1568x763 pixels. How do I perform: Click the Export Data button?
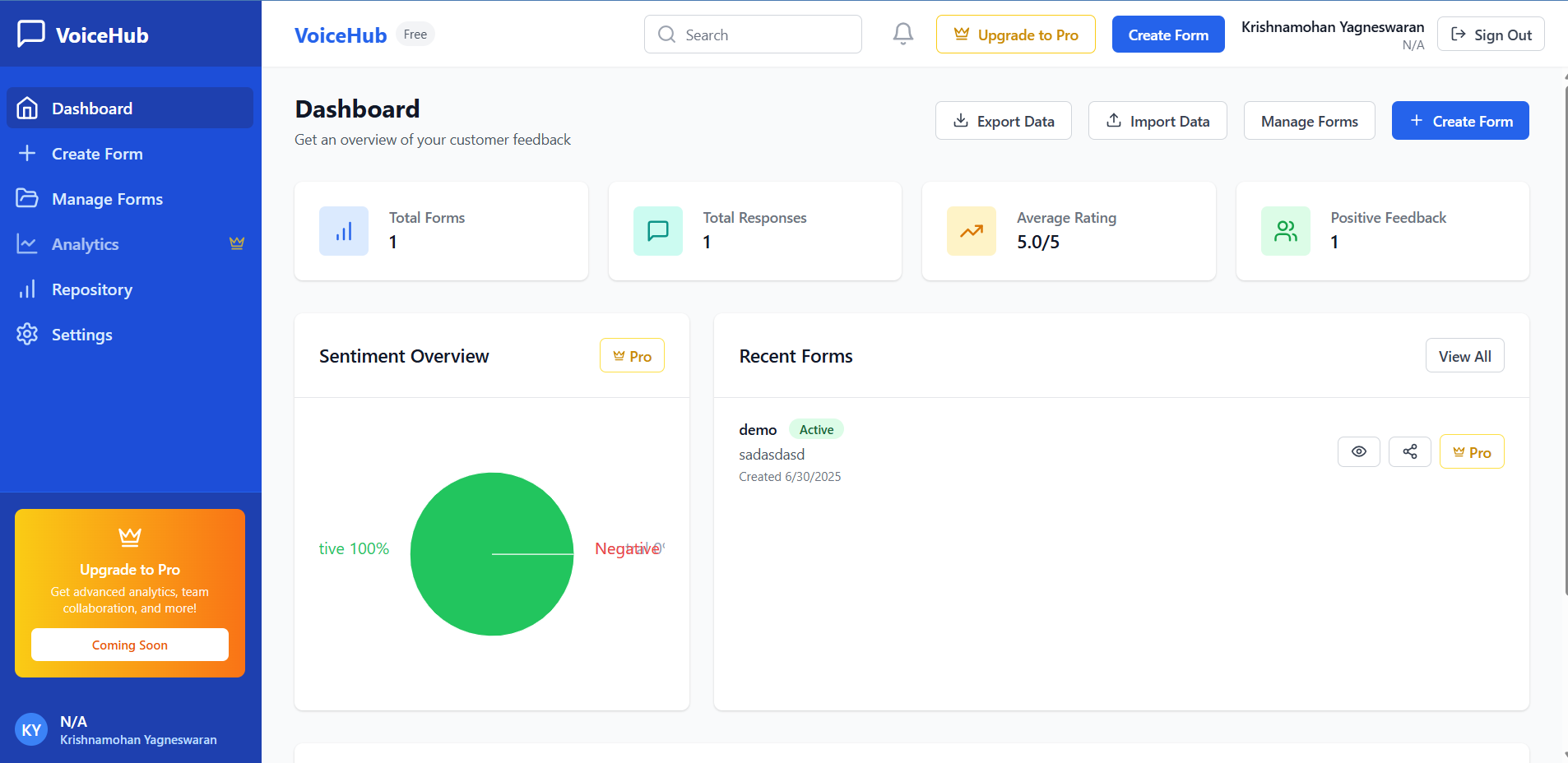tap(1004, 121)
